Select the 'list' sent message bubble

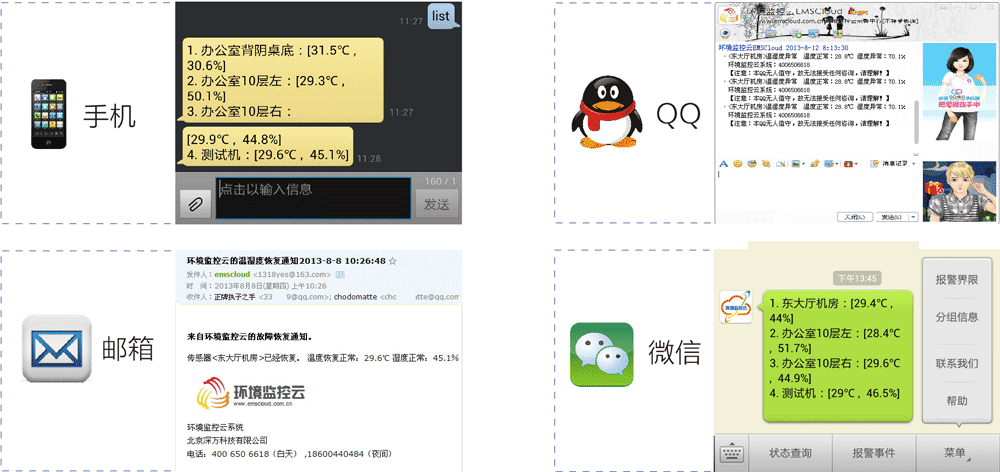pyautogui.click(x=443, y=17)
